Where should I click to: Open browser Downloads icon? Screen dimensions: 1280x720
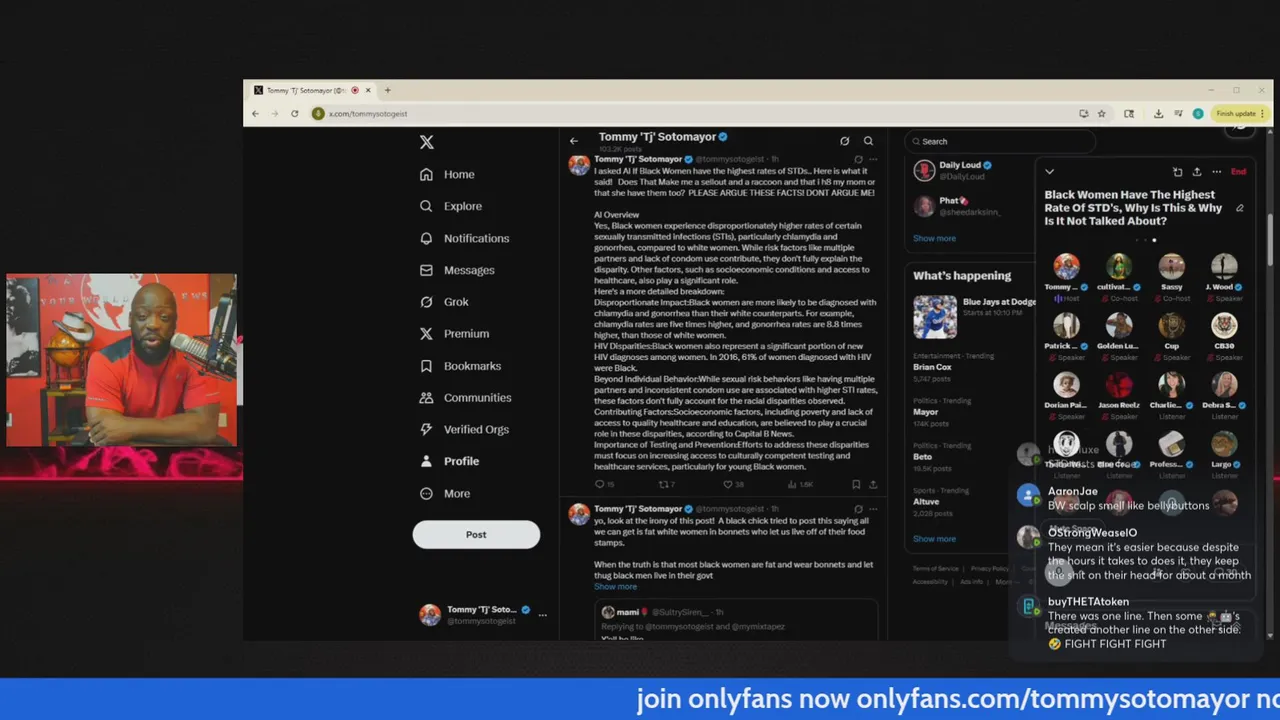pyautogui.click(x=1158, y=114)
